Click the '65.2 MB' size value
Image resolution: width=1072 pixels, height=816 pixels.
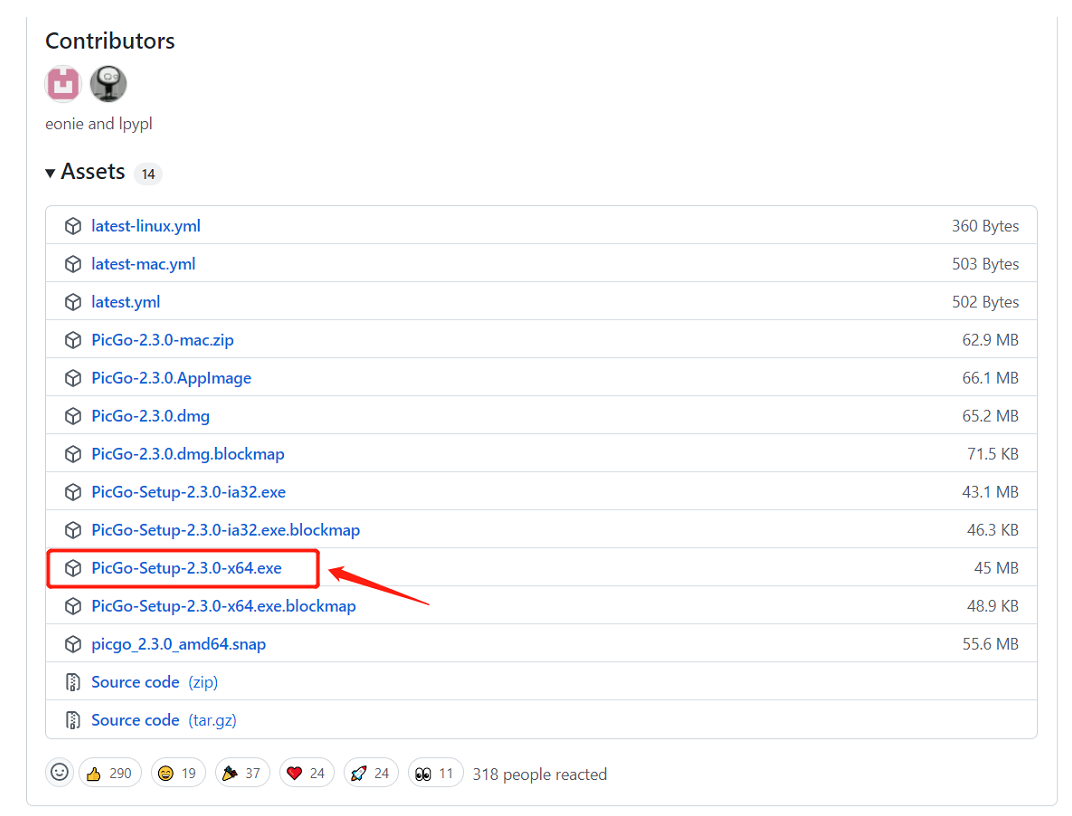991,416
